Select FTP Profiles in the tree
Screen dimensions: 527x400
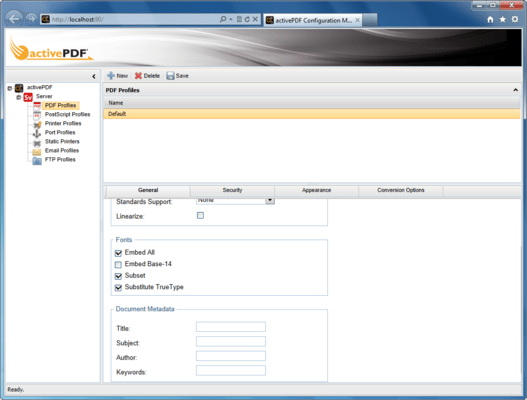tap(60, 160)
